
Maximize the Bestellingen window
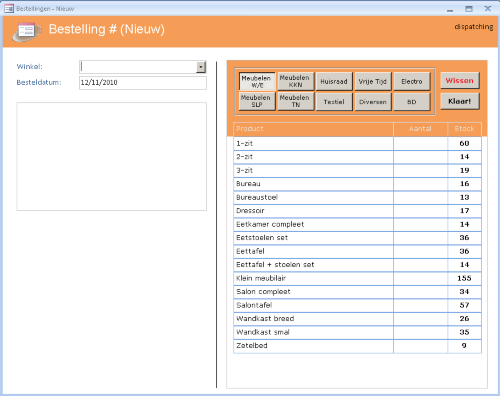point(469,9)
